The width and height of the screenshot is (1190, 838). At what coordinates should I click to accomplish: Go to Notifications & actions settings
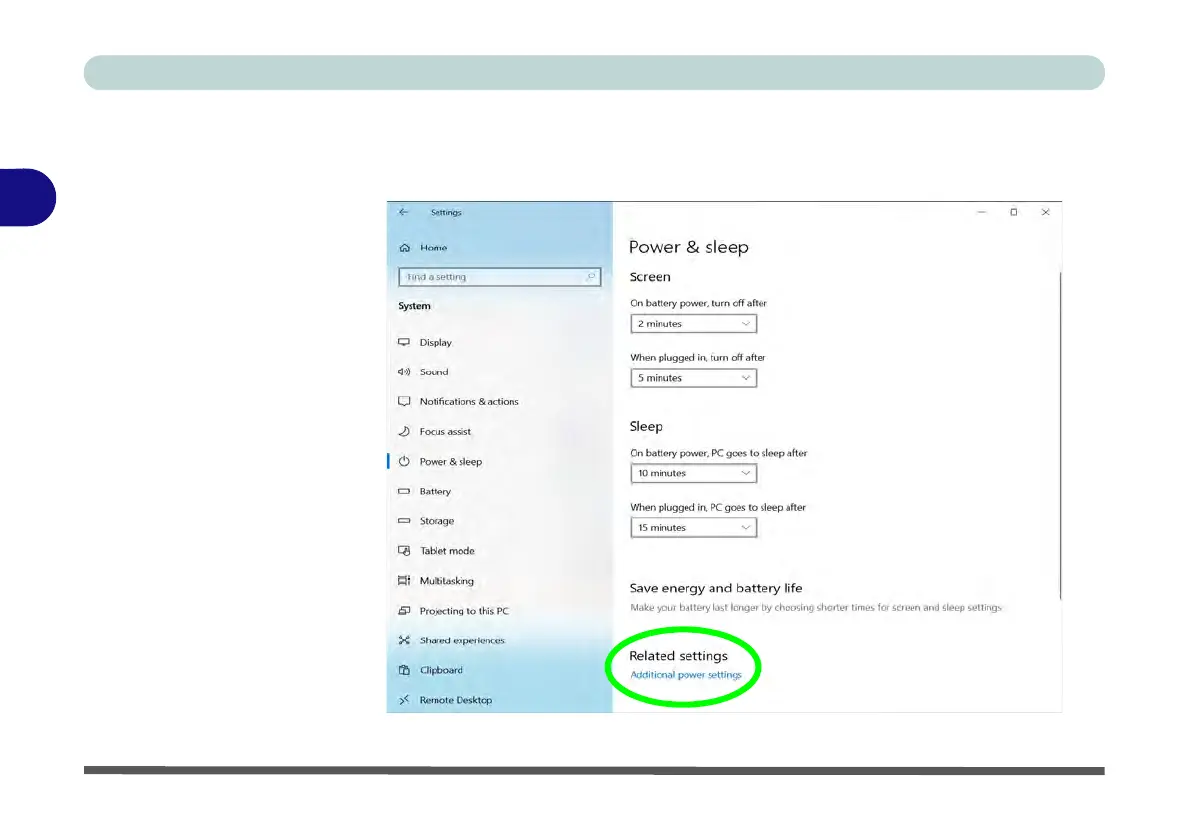469,402
